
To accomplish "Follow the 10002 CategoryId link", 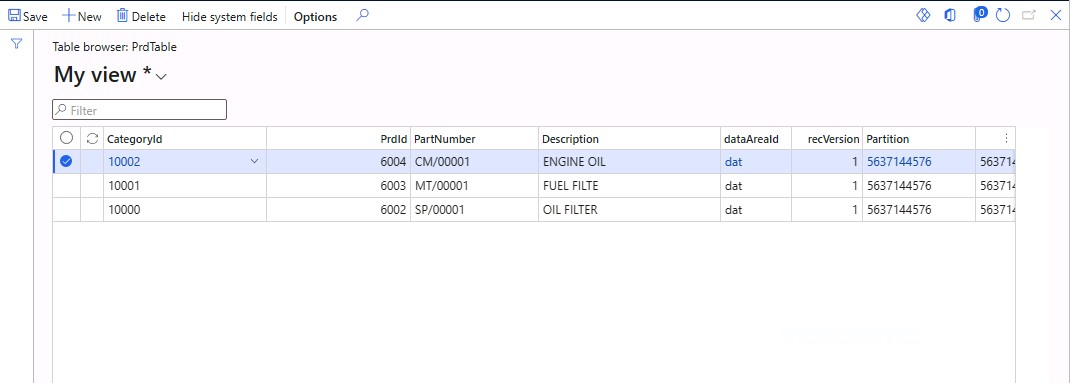I will 124,162.
